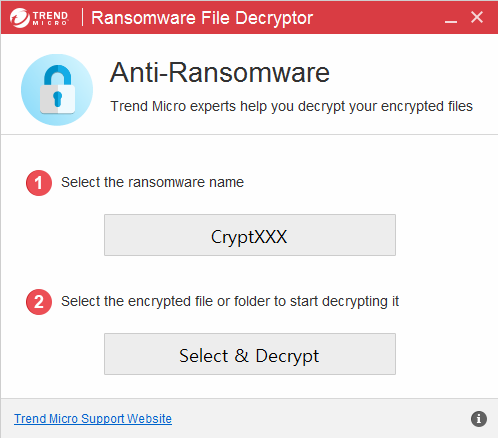This screenshot has width=498, height=438.
Task: Click the Anti-Ransomware heading
Action: (220, 72)
